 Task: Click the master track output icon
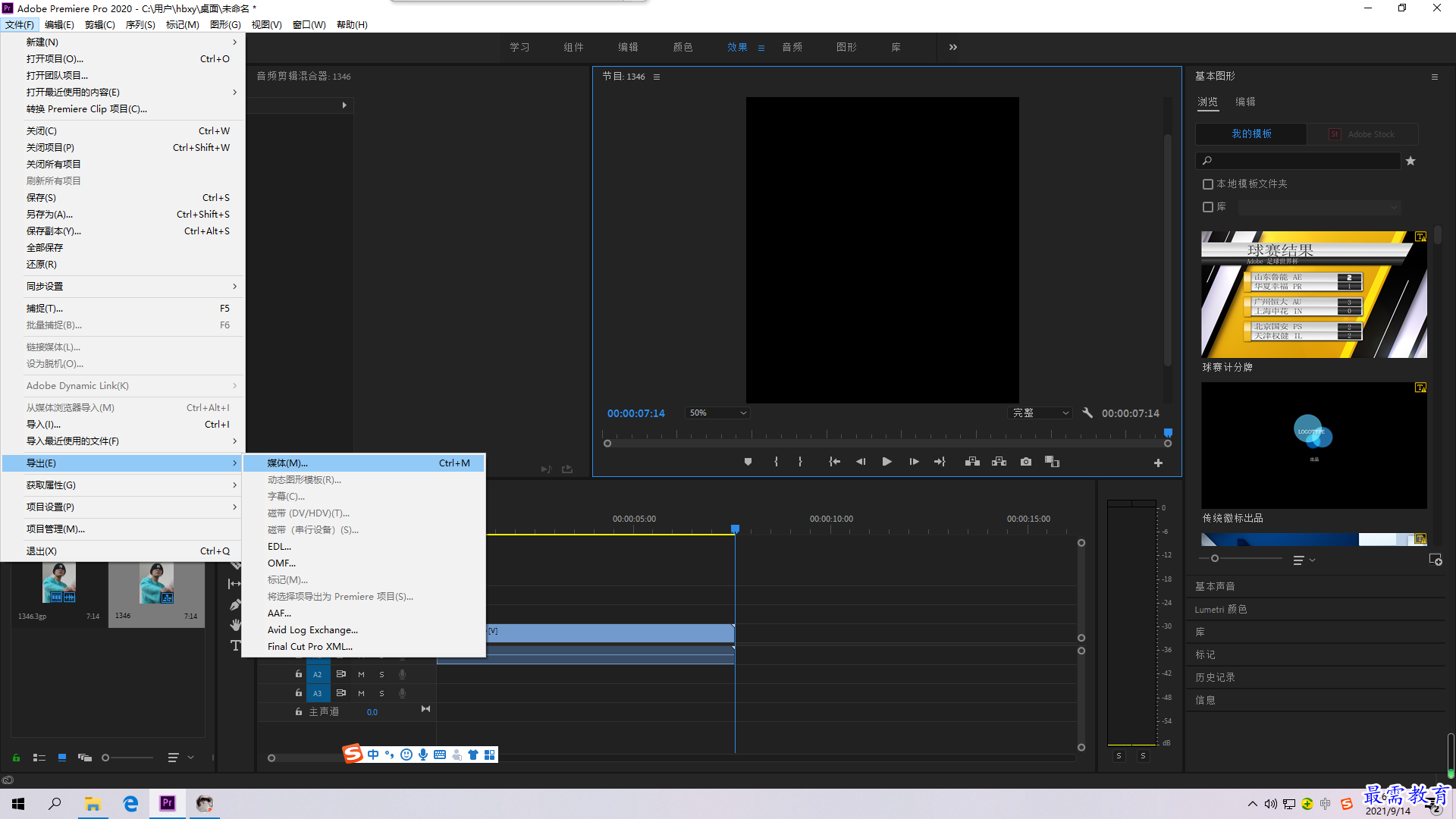click(x=425, y=709)
